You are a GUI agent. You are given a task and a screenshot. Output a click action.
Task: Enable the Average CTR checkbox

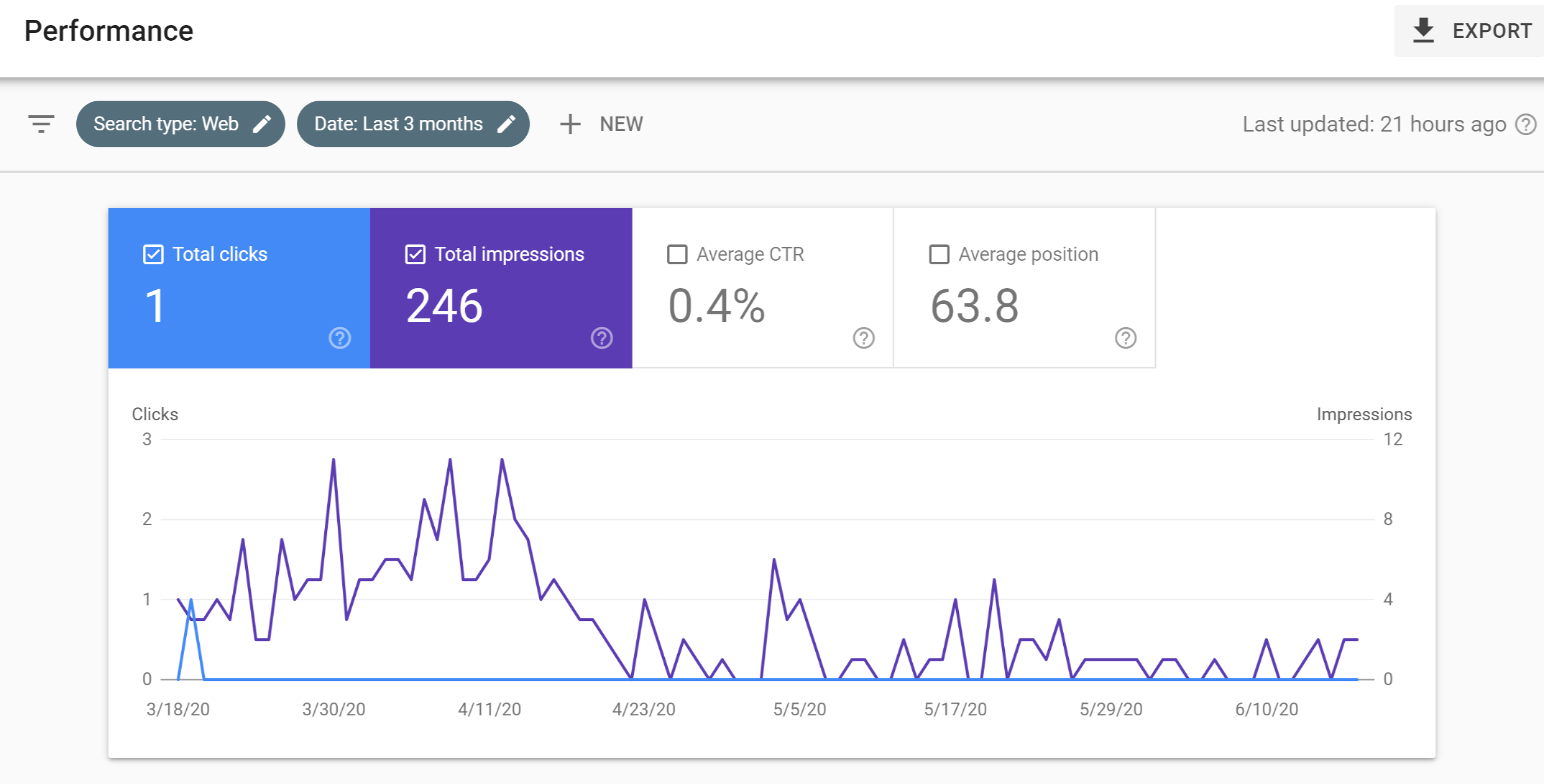[x=677, y=254]
